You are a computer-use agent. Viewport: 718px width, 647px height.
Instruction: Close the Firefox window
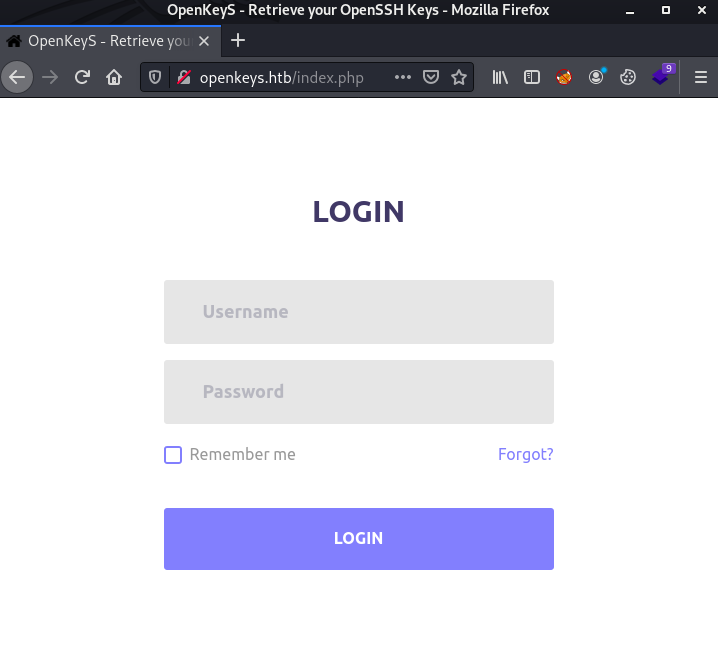702,10
